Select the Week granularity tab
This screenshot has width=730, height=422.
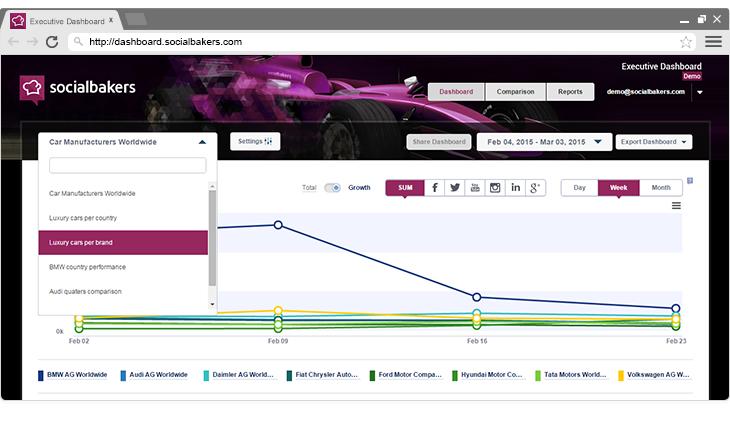click(619, 188)
